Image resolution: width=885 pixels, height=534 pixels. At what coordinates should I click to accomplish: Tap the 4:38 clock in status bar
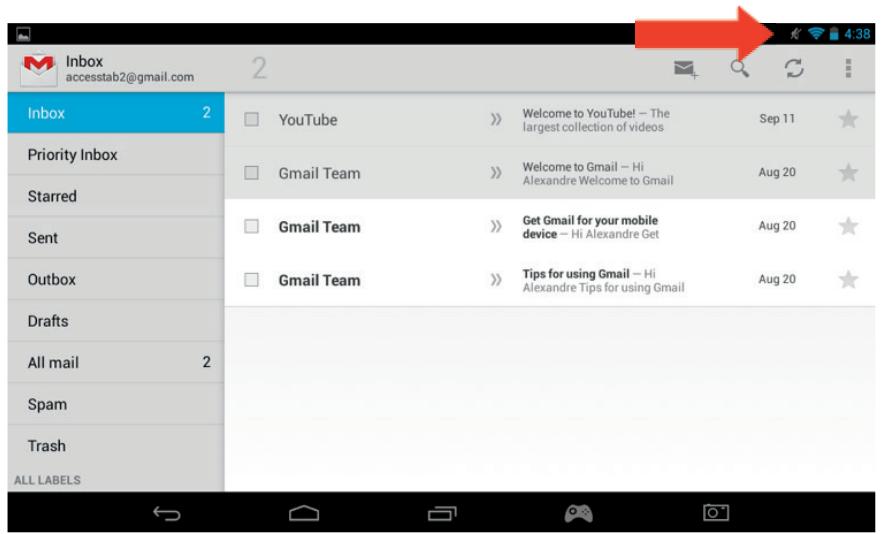pyautogui.click(x=857, y=34)
